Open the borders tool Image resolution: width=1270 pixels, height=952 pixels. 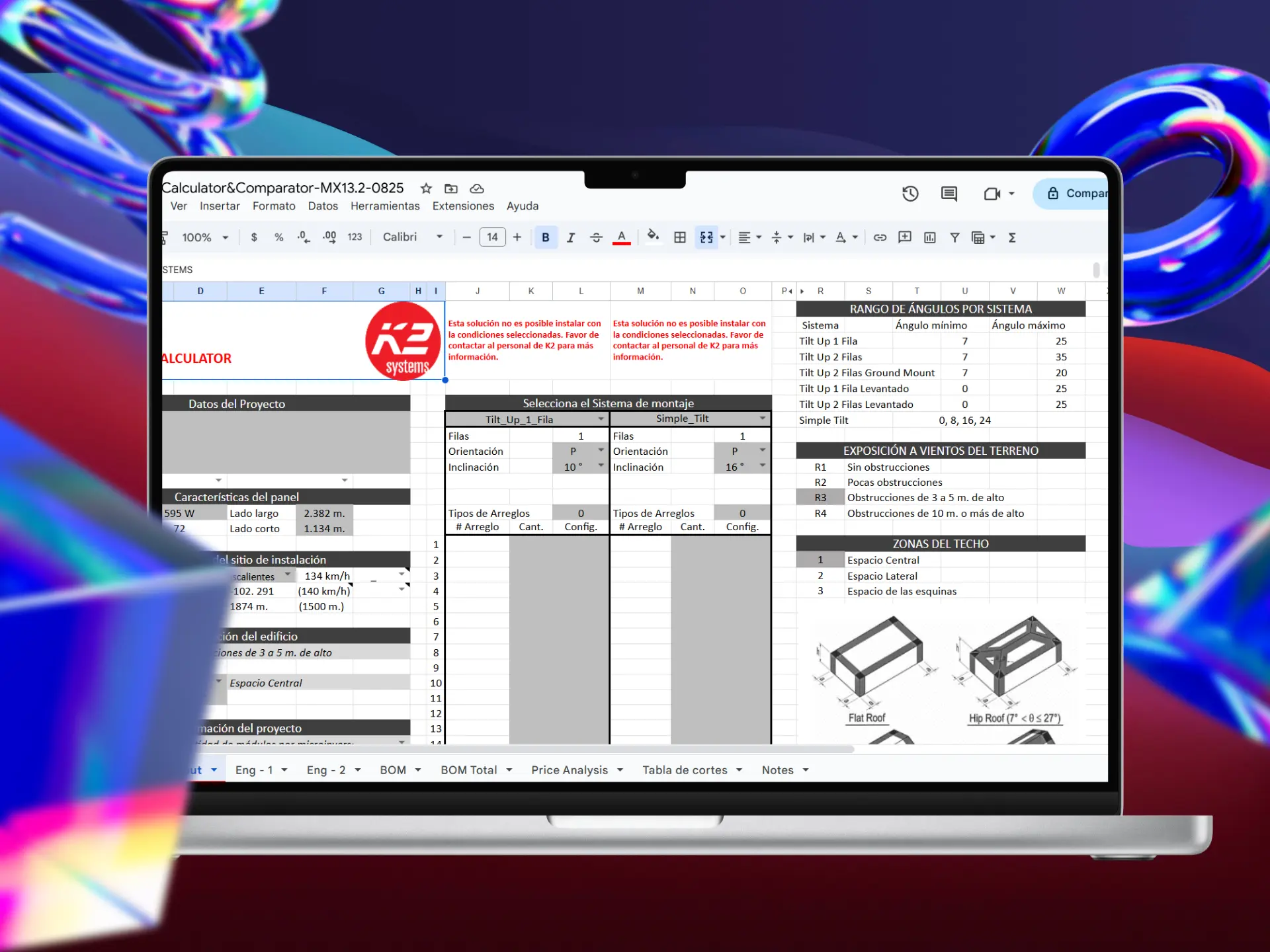click(679, 237)
